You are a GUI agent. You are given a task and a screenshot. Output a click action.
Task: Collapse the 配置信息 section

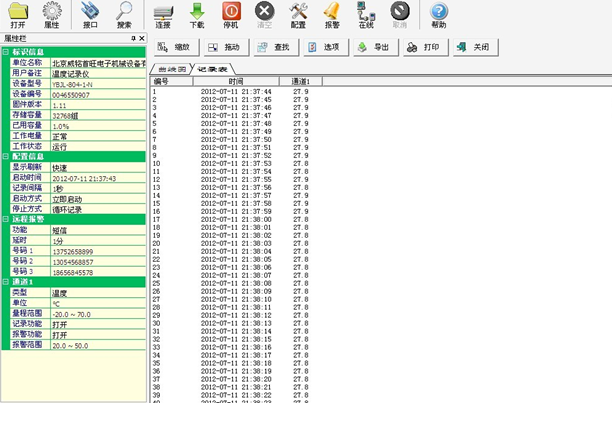pos(6,157)
